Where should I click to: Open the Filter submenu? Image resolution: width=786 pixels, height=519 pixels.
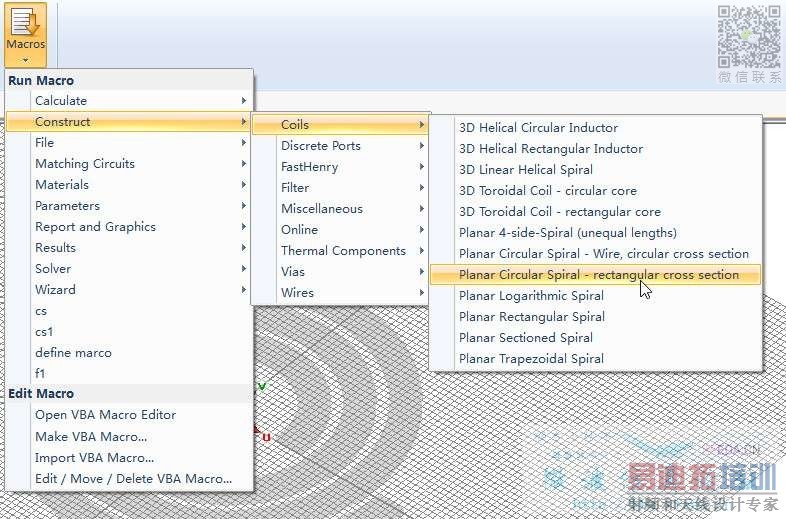click(340, 188)
